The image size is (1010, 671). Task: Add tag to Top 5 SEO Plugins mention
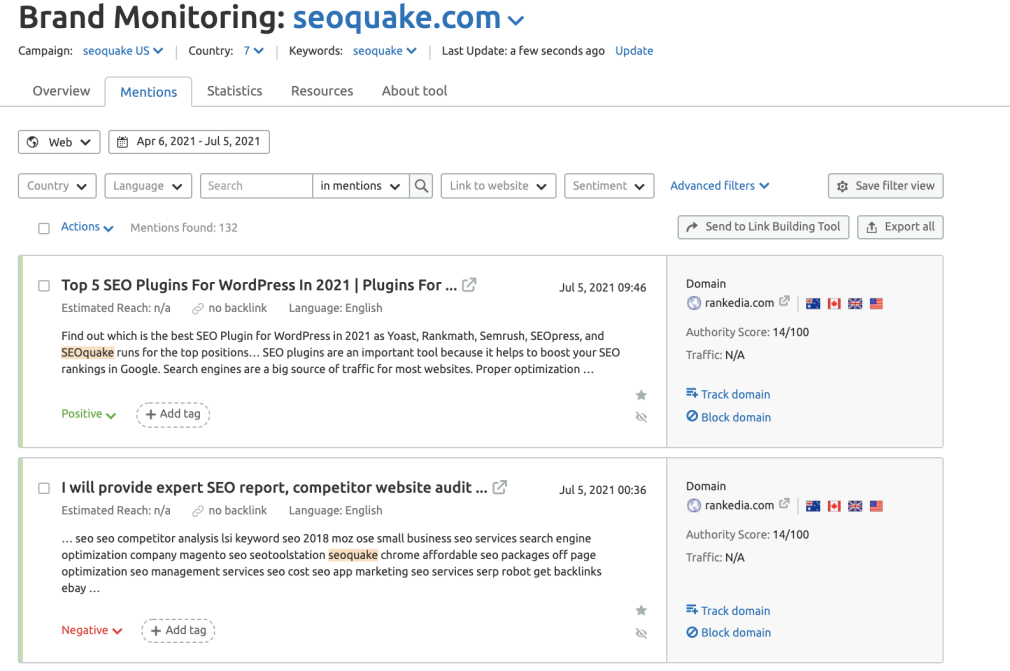(x=173, y=414)
